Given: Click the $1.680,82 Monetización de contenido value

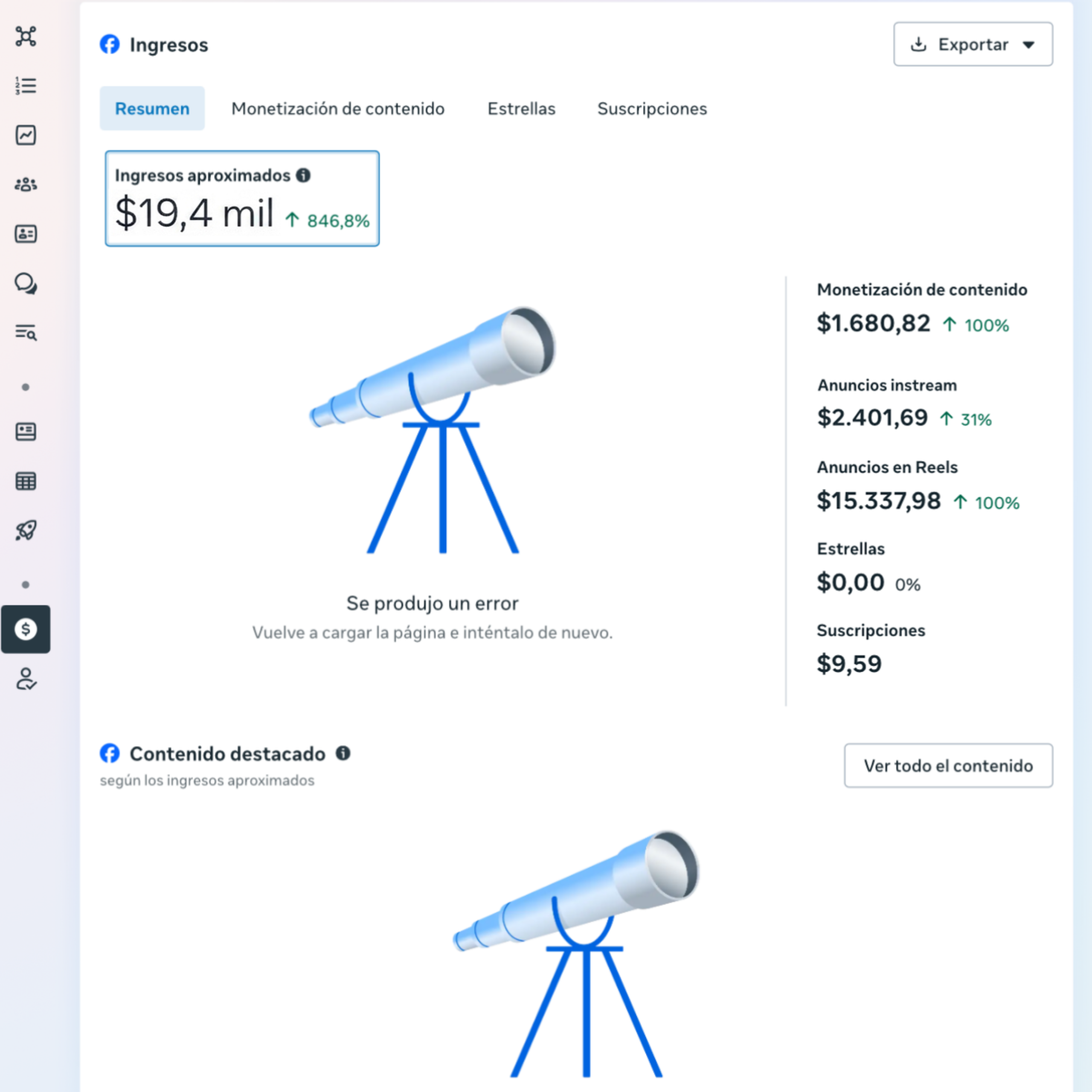Looking at the screenshot, I should [873, 323].
